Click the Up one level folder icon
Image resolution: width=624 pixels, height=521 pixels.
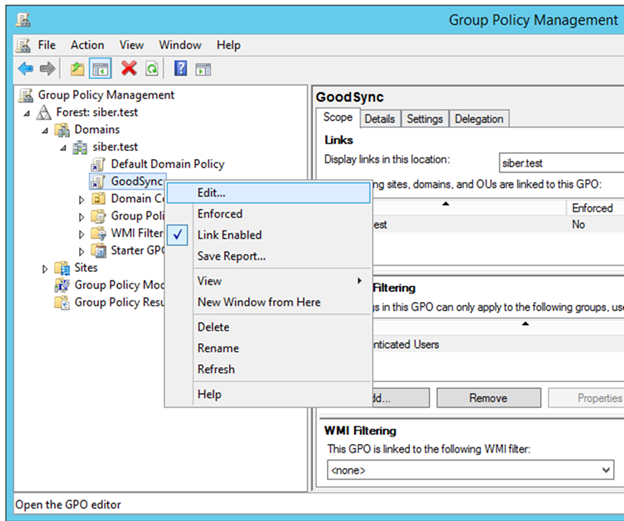click(x=77, y=69)
